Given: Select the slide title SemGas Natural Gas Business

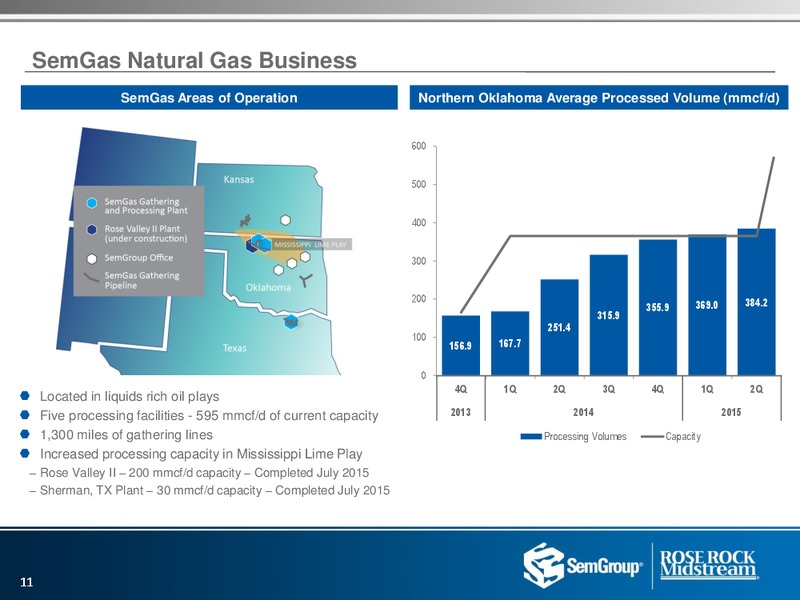Looking at the screenshot, I should coord(194,60).
